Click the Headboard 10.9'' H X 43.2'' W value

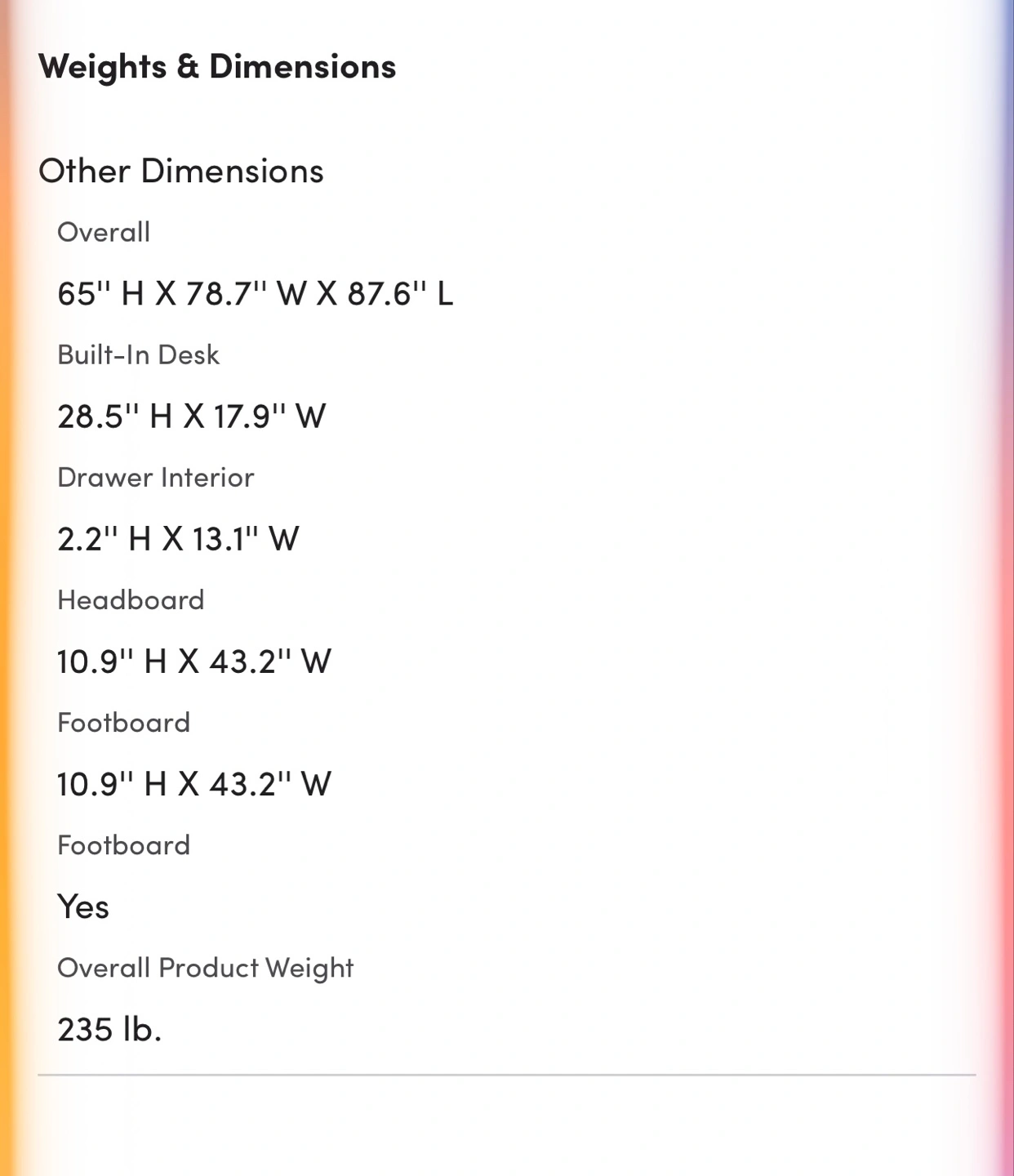pos(193,661)
